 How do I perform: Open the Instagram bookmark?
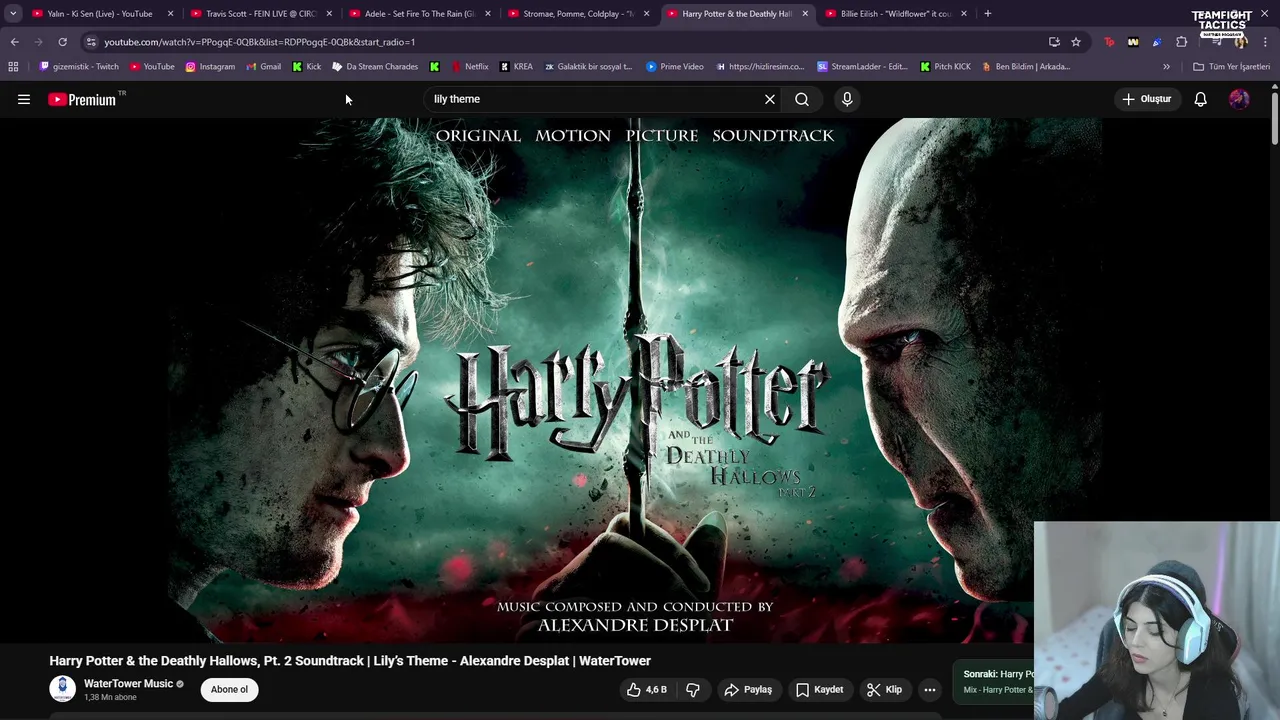coord(210,67)
